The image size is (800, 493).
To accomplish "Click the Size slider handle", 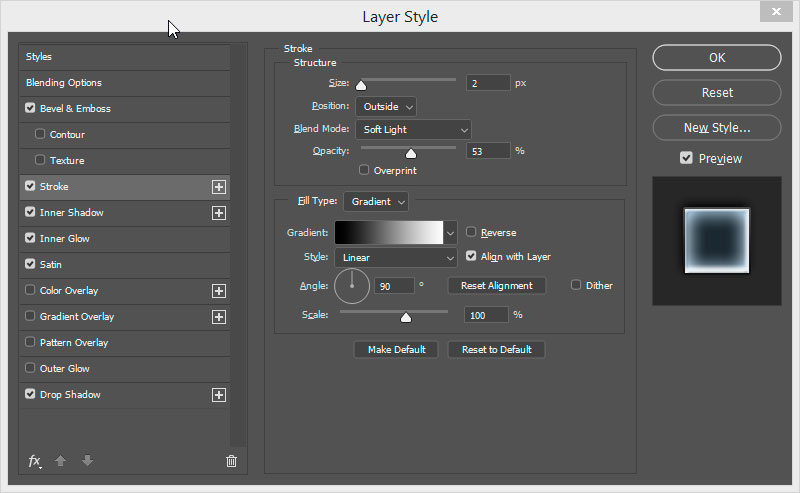I will tap(361, 85).
